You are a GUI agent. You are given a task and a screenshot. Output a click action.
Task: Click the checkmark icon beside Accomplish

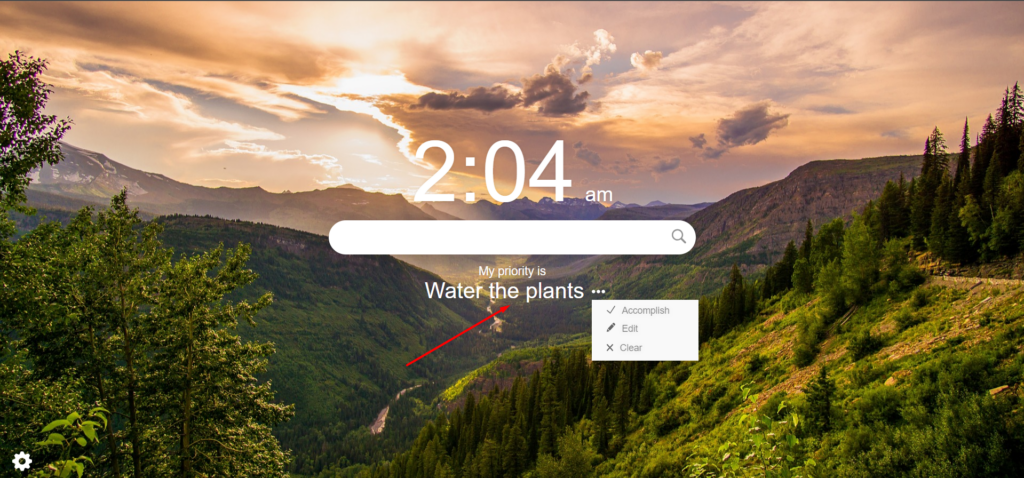(x=611, y=310)
